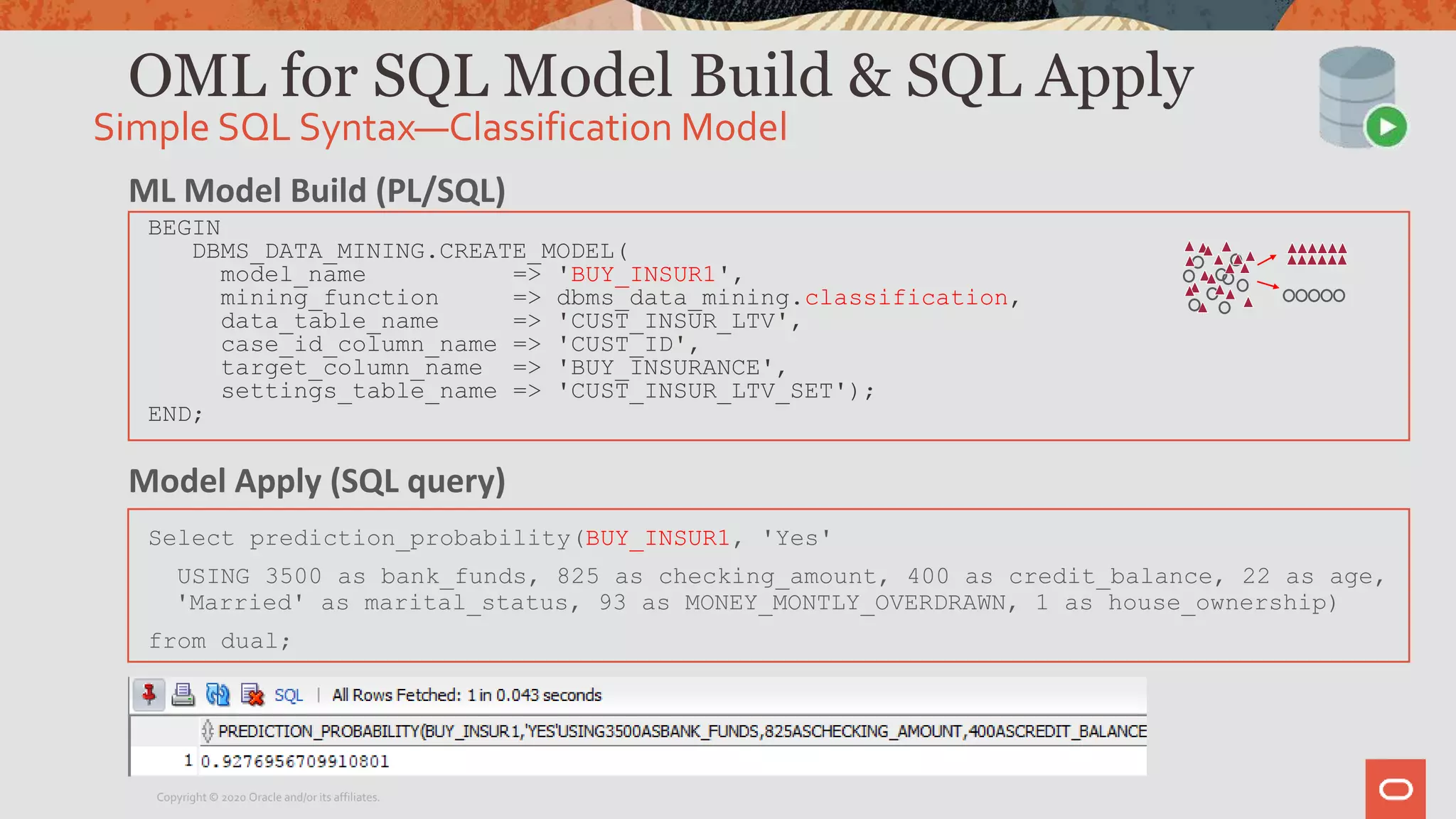
Task: Click the delete row icon with red X
Action: (252, 694)
